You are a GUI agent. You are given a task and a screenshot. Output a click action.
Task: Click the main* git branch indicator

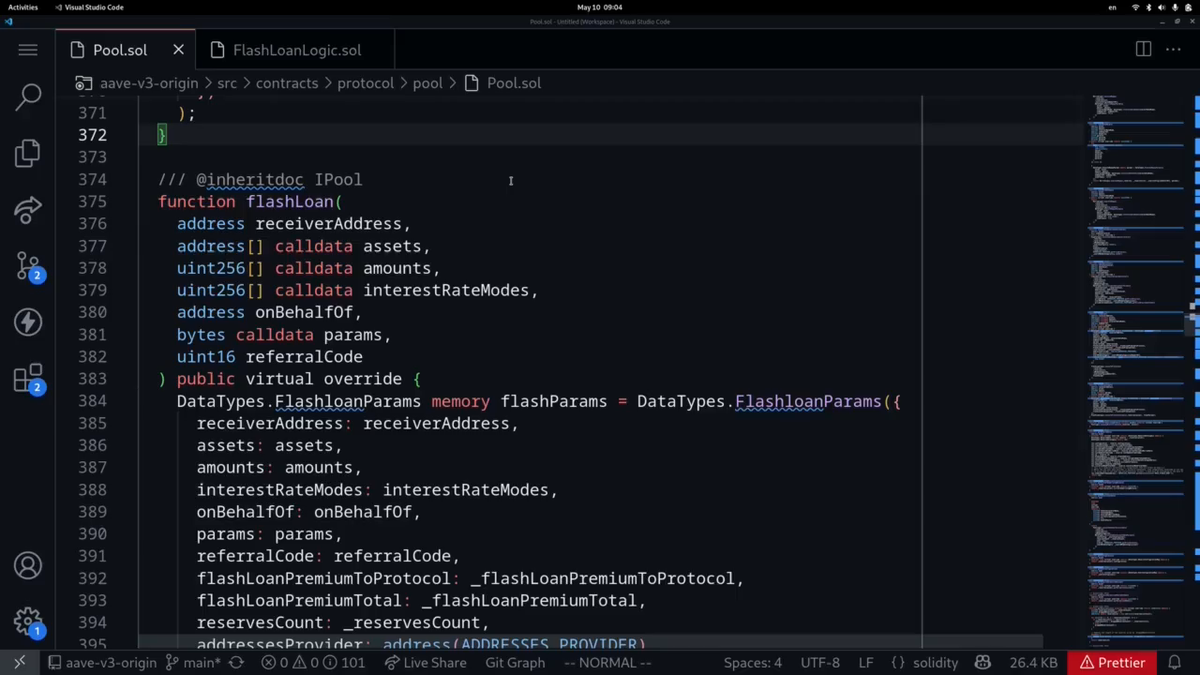(x=193, y=662)
